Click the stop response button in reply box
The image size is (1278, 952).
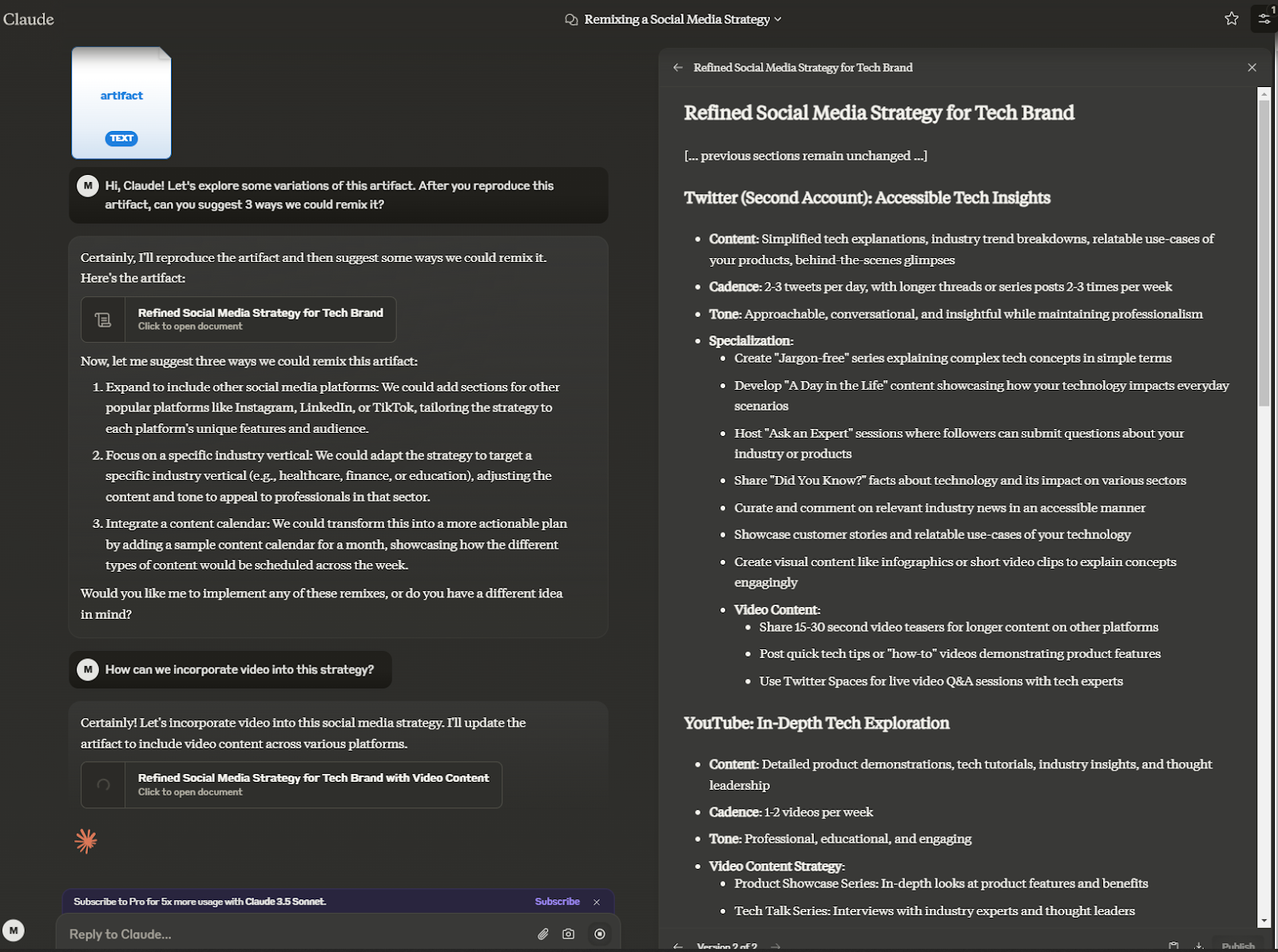point(600,934)
